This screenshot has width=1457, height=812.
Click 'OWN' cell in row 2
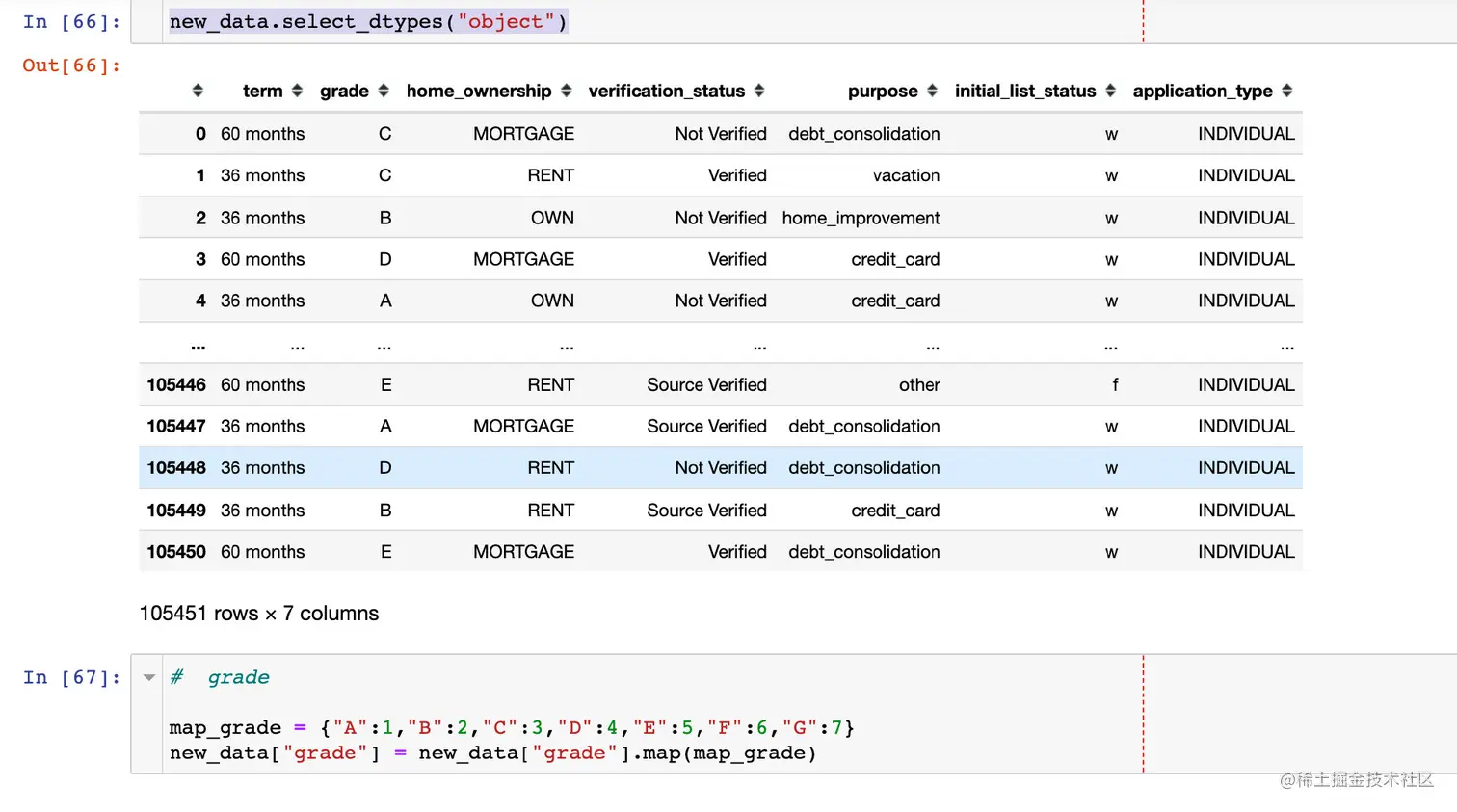552,218
